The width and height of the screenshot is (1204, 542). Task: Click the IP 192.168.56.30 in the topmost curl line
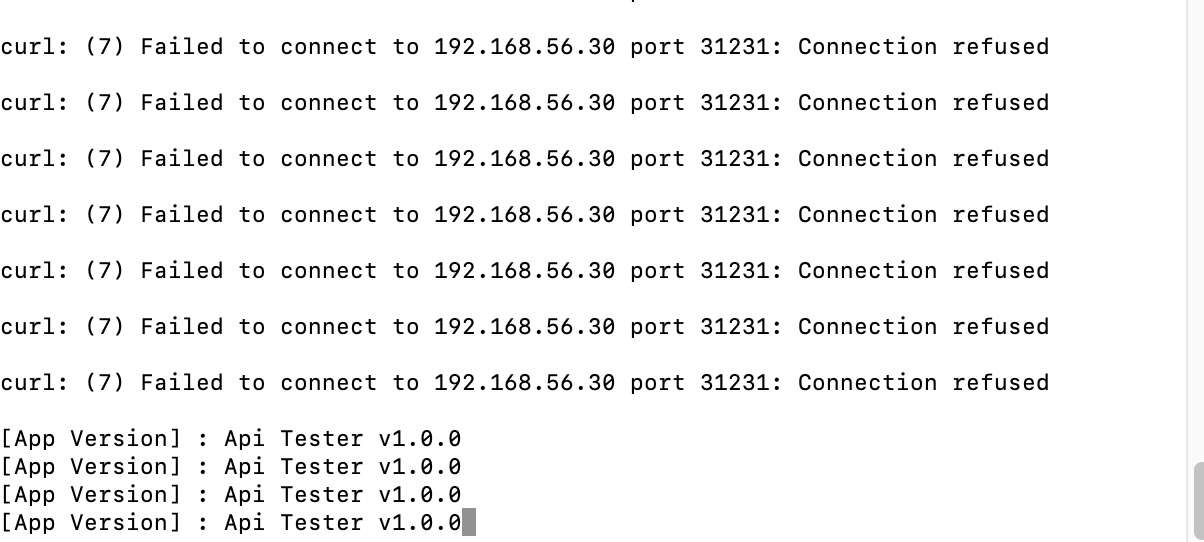[524, 47]
